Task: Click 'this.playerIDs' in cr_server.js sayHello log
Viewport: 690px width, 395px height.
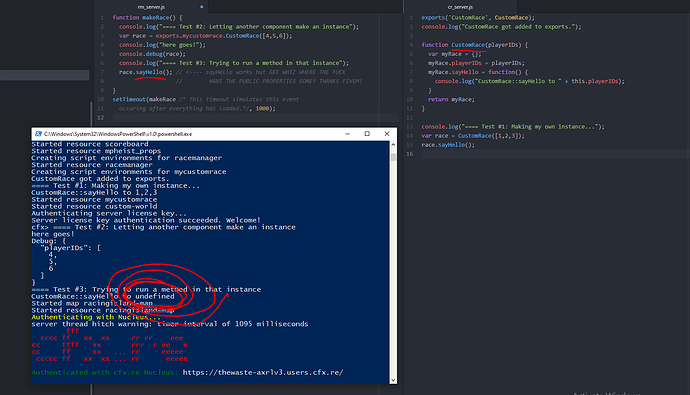Action: coord(595,81)
